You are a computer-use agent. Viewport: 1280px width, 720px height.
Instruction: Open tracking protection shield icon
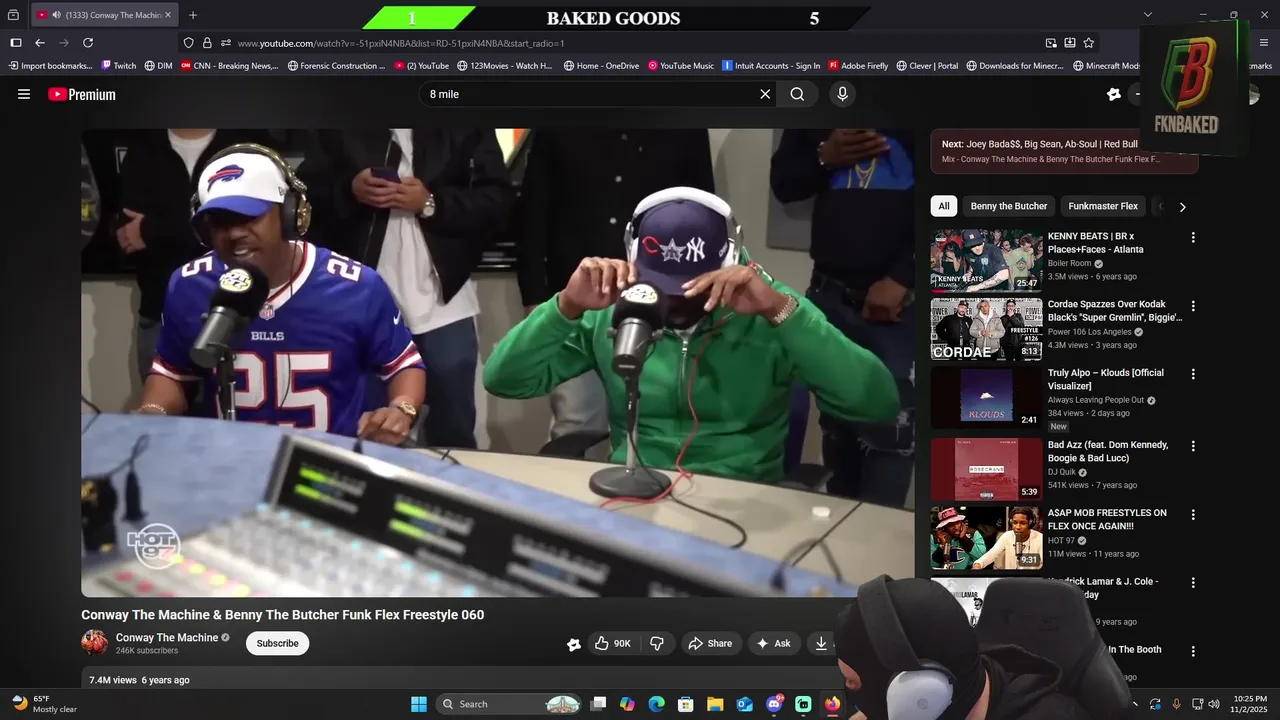pyautogui.click(x=189, y=43)
